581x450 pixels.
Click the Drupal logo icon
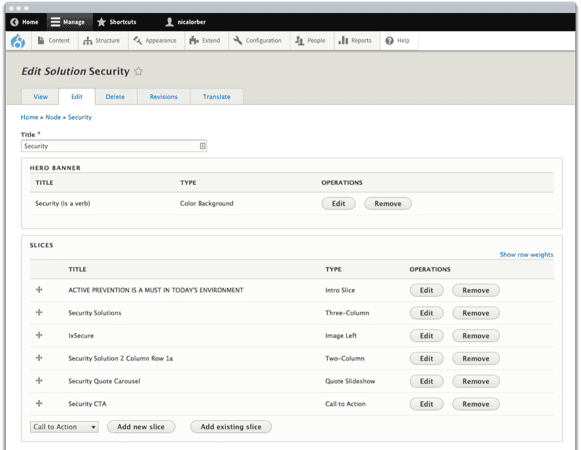[17, 41]
